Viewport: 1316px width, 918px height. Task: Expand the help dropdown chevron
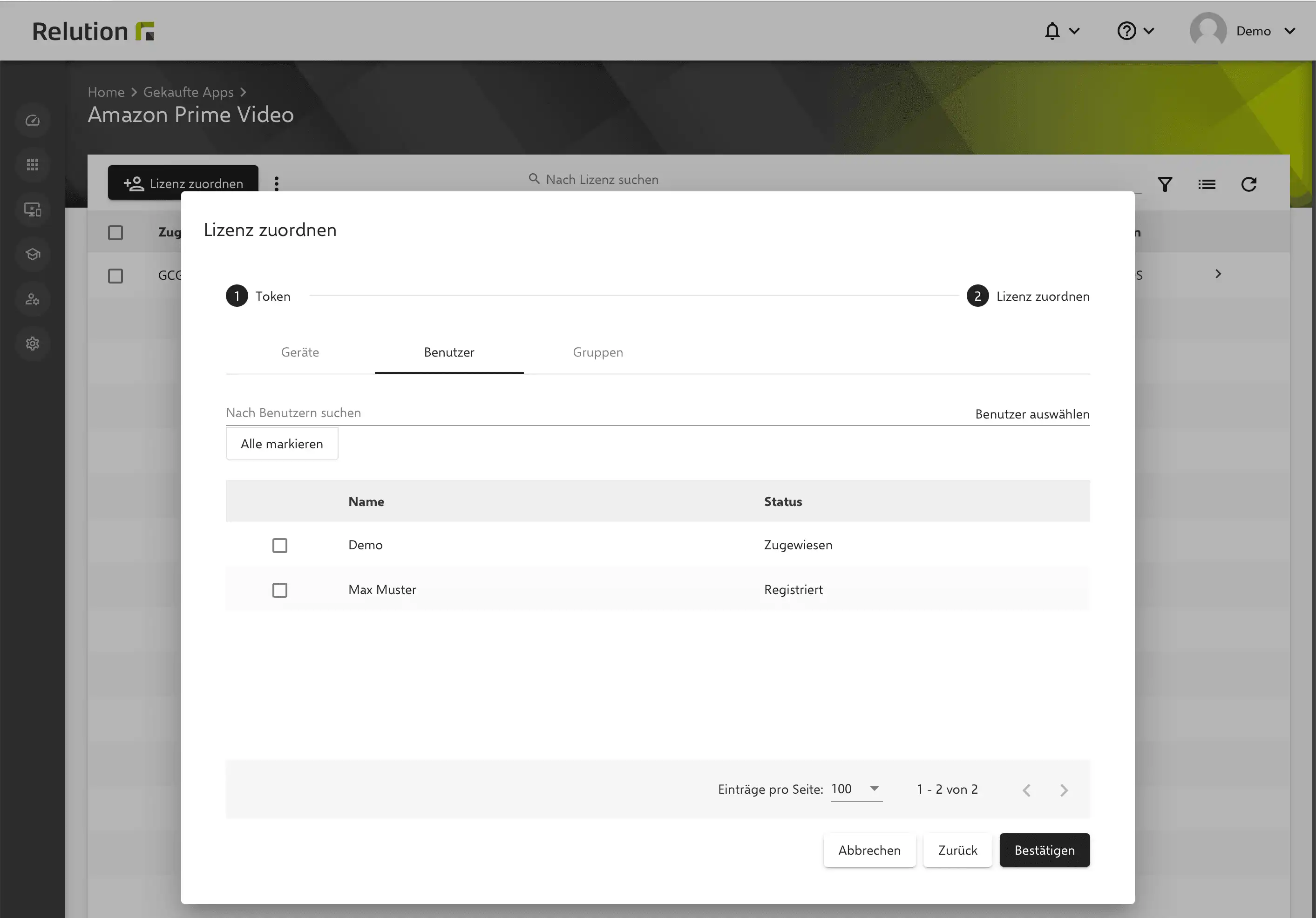pyautogui.click(x=1149, y=31)
